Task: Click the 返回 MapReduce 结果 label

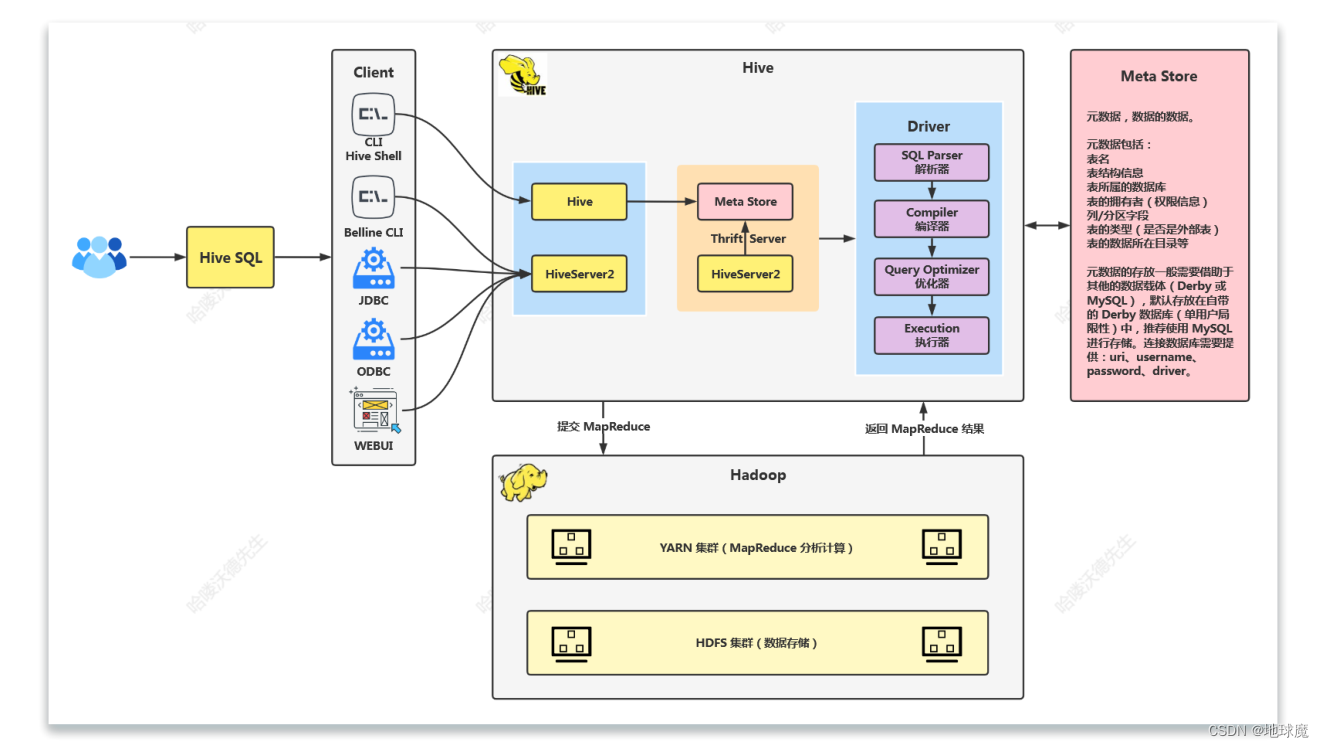Action: point(925,428)
